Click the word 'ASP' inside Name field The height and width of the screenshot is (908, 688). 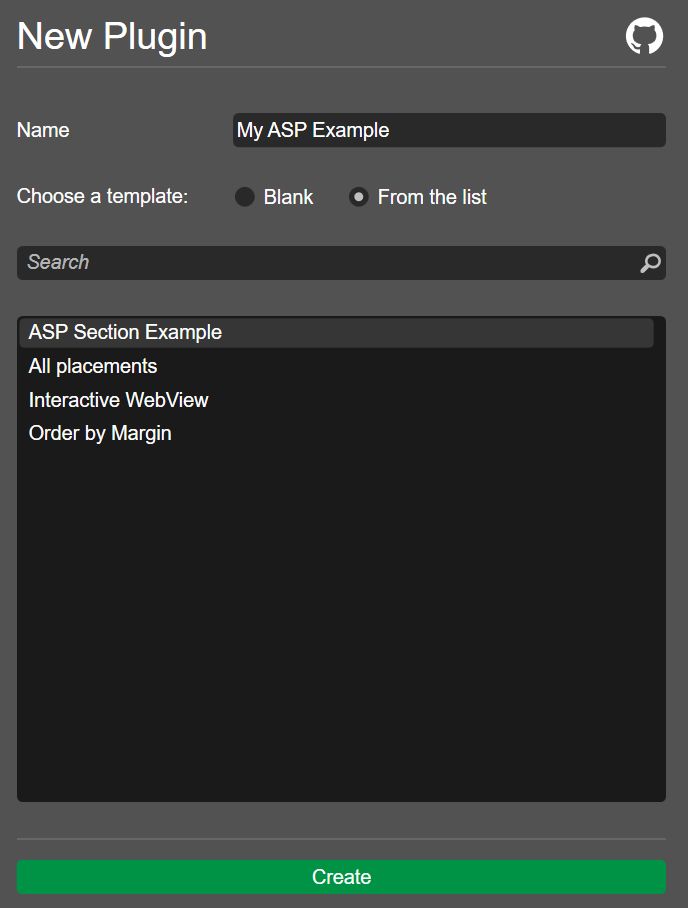coord(287,130)
